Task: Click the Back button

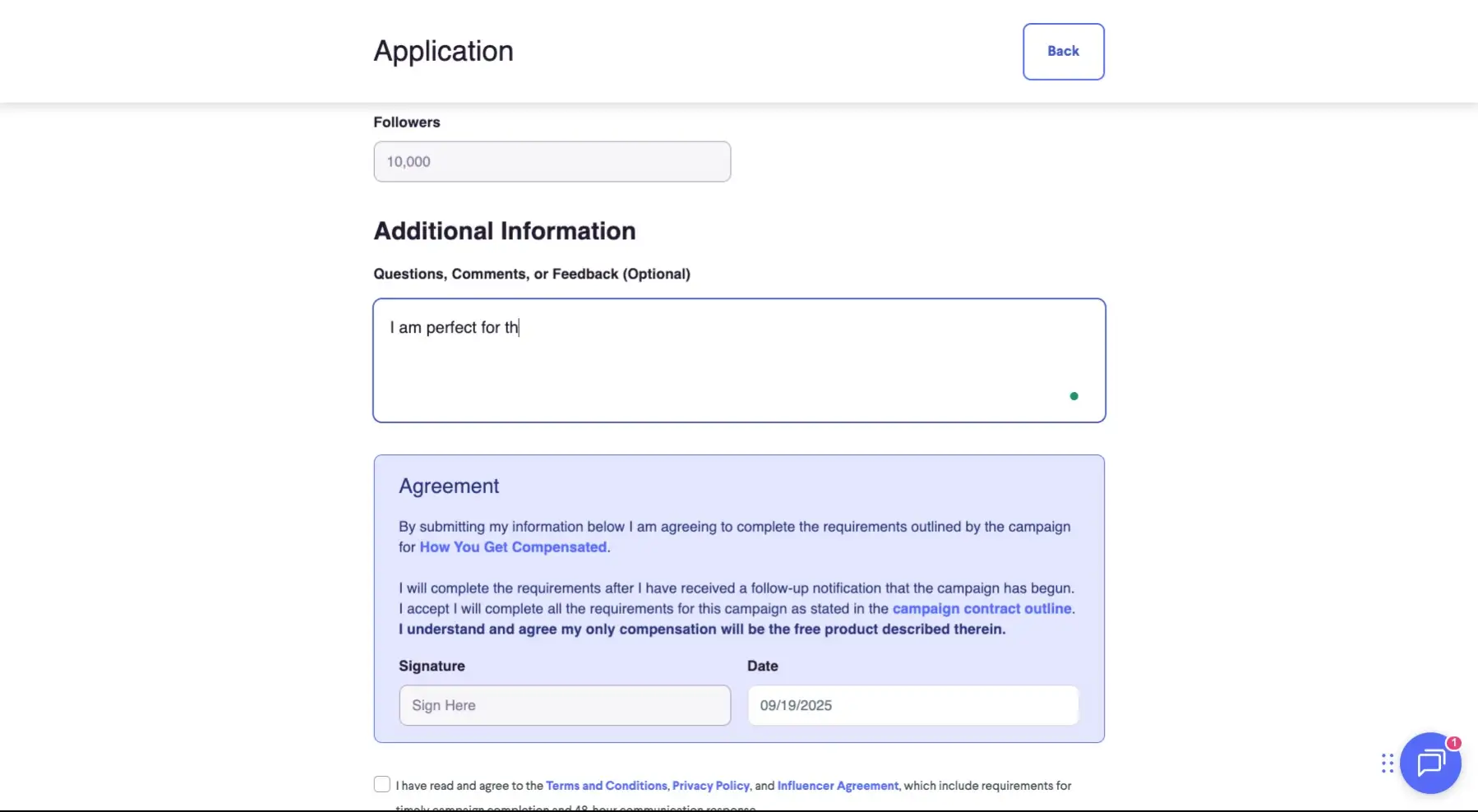Action: 1063,51
